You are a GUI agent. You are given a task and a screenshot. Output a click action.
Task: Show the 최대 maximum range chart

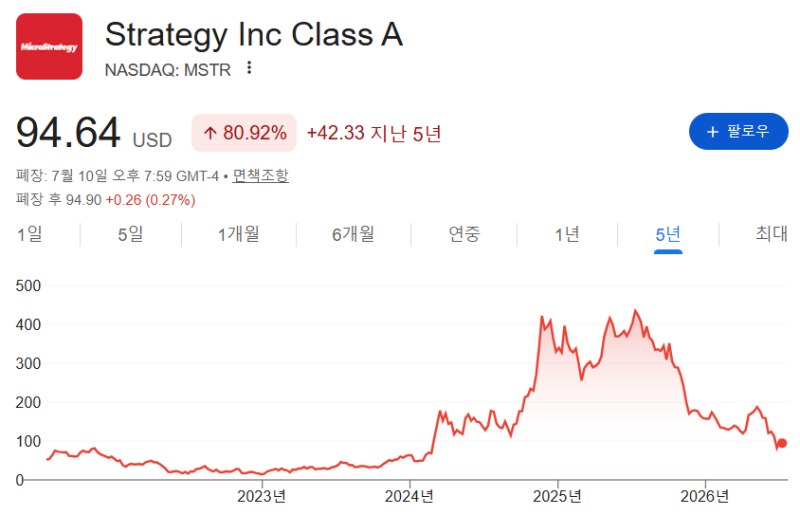[771, 234]
